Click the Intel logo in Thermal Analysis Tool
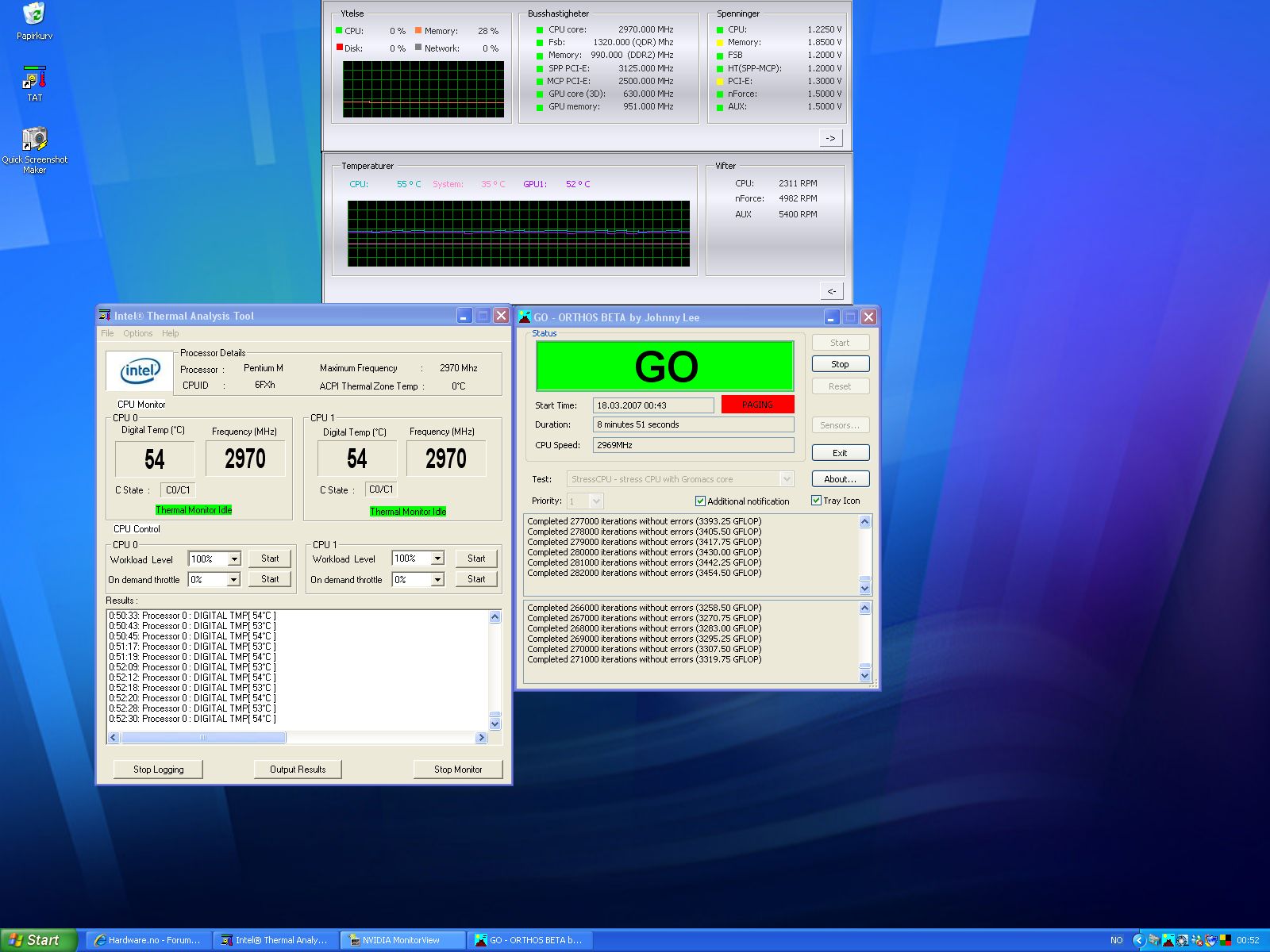Viewport: 1270px width, 952px height. (x=140, y=370)
